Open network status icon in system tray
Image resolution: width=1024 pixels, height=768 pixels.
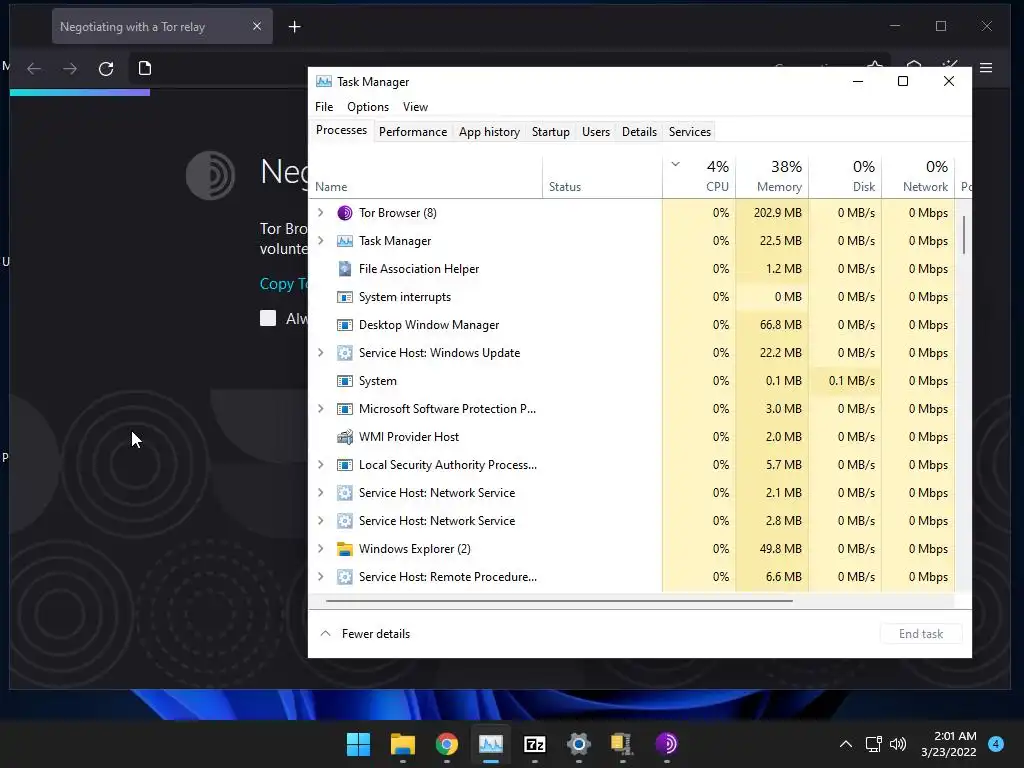pos(873,744)
